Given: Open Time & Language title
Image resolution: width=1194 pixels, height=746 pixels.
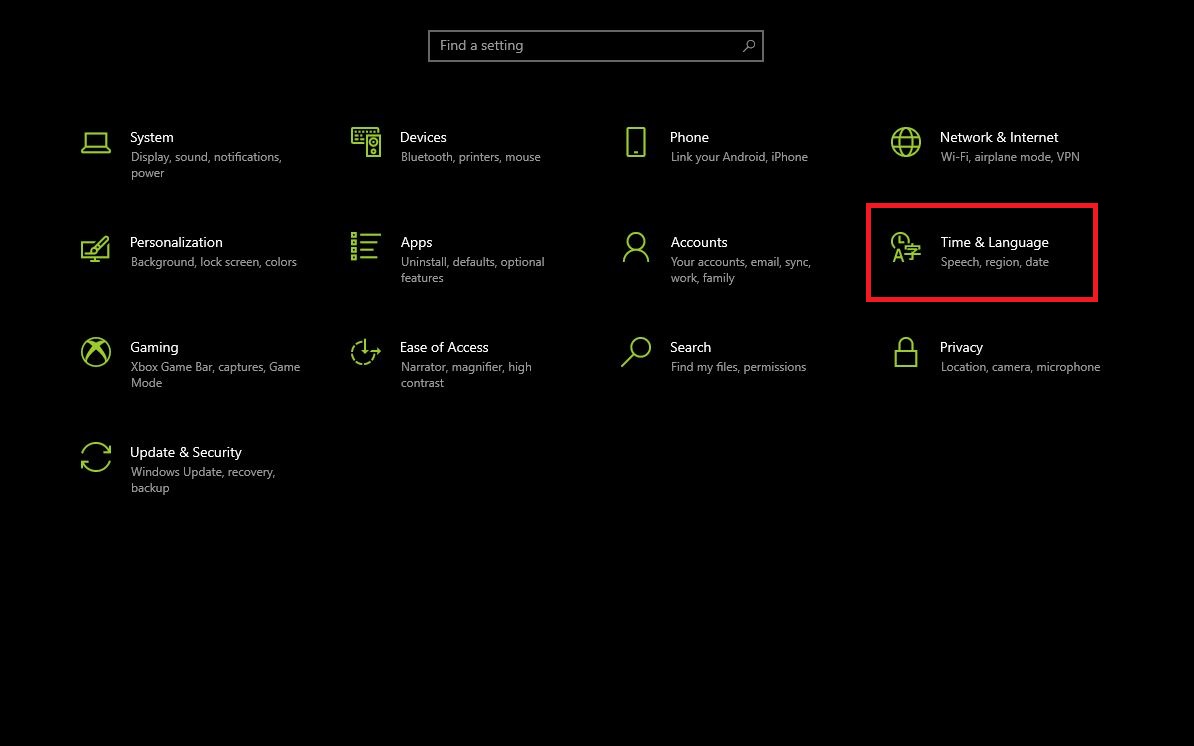Looking at the screenshot, I should (x=994, y=242).
